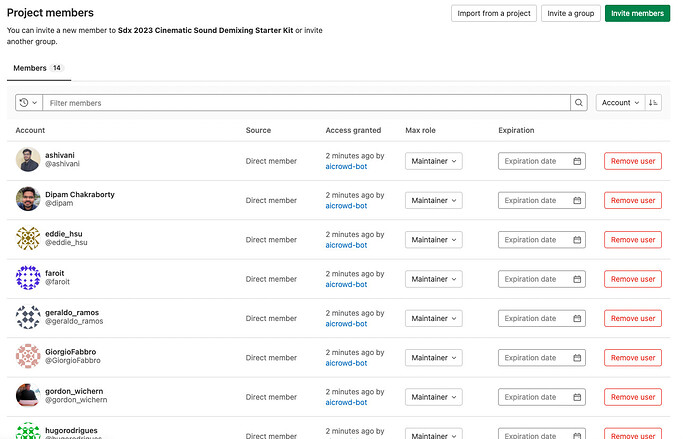Change eddie_hsu's Maintainer role dropdown
Image resolution: width=690 pixels, height=439 pixels.
pyautogui.click(x=433, y=240)
